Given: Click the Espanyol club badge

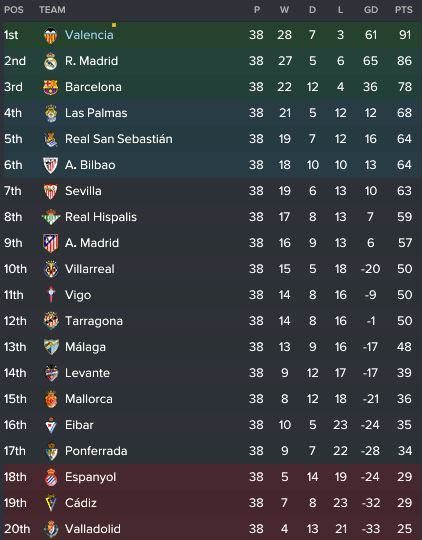Looking at the screenshot, I should pos(51,477).
